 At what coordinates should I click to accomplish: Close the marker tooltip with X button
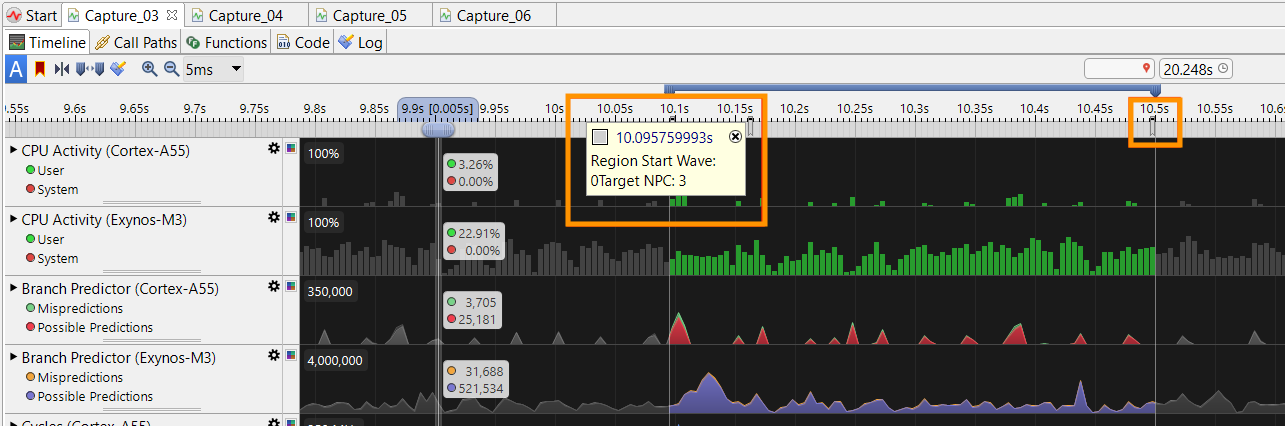point(735,137)
